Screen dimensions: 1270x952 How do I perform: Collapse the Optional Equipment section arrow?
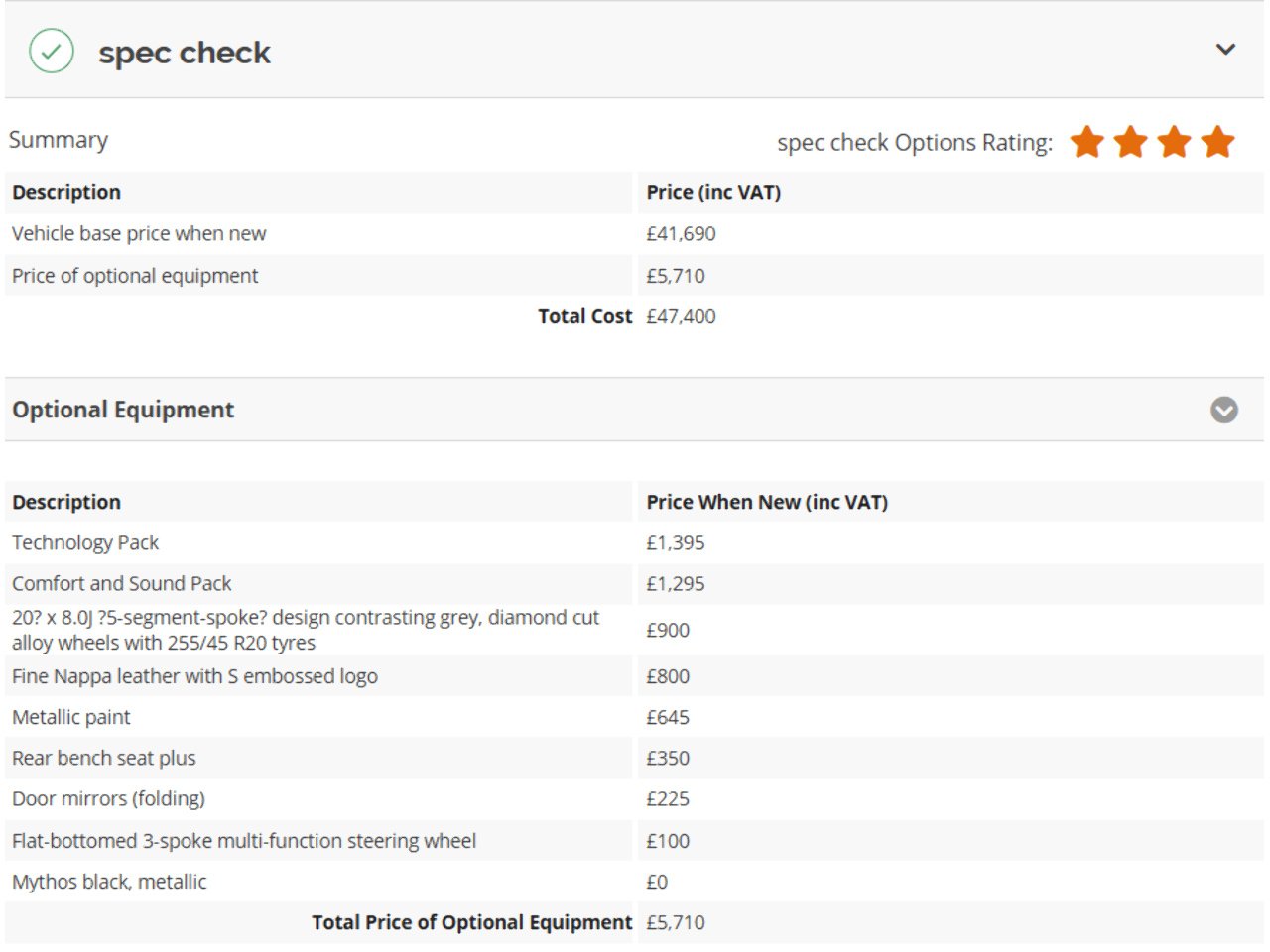tap(1224, 410)
